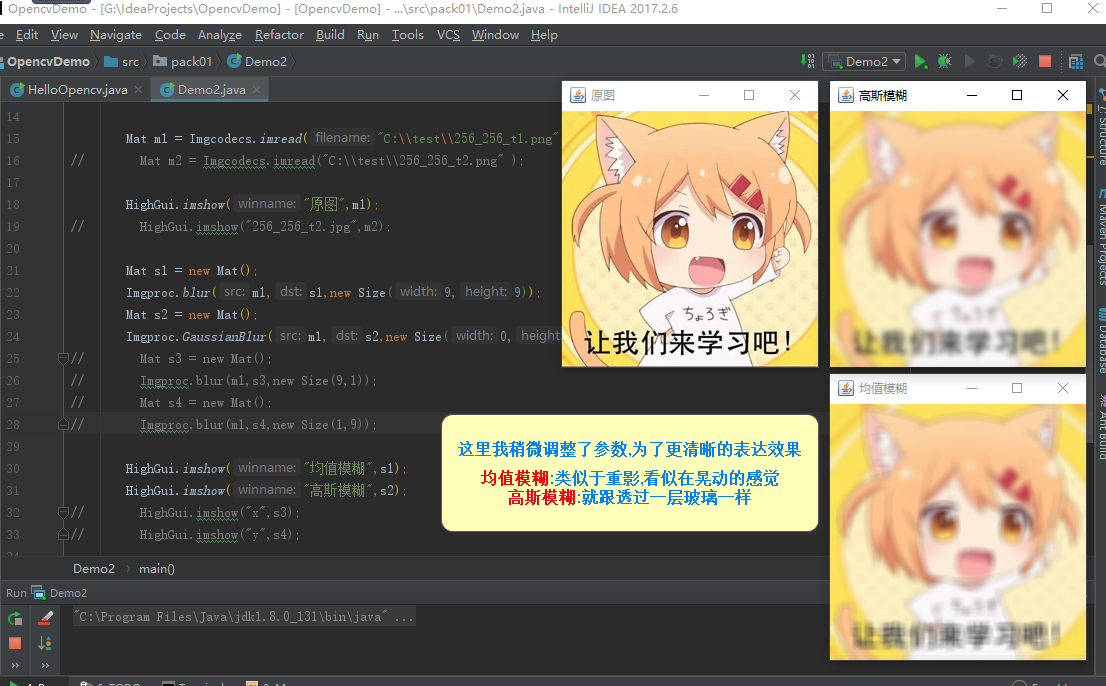Open the Code menu
The width and height of the screenshot is (1106, 686).
pyautogui.click(x=170, y=35)
